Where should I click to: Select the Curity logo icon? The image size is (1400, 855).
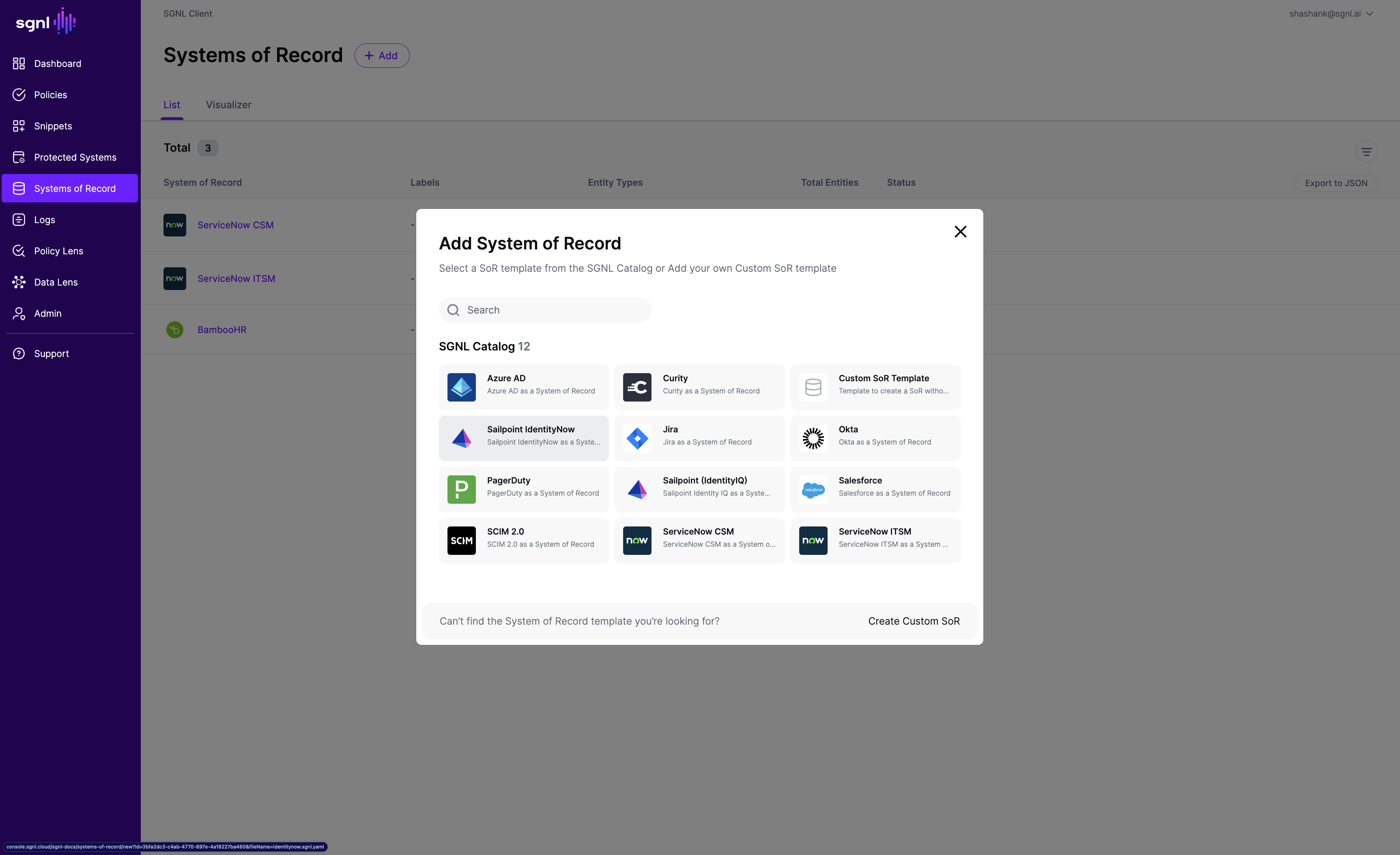click(637, 387)
